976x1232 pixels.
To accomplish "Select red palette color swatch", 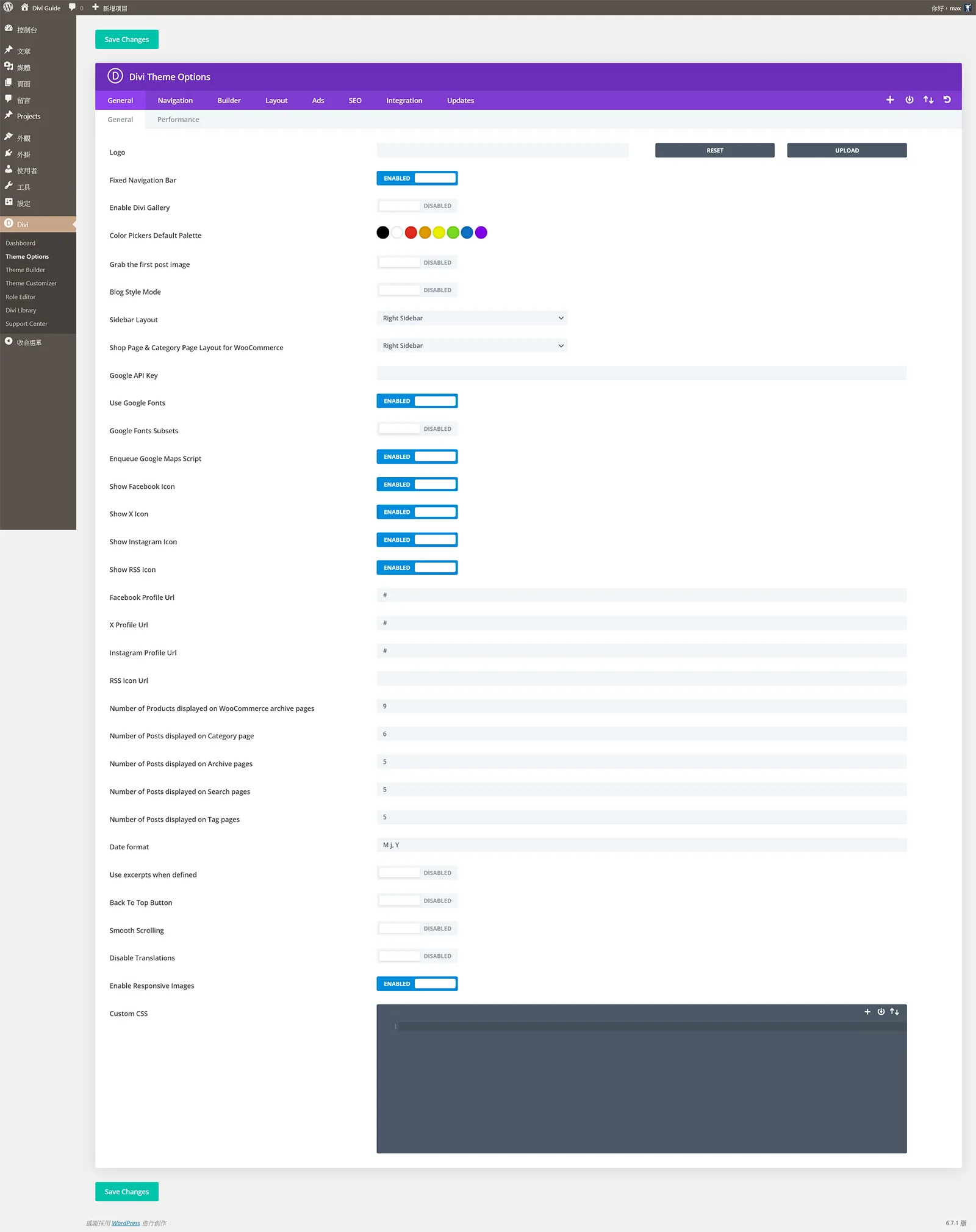I will coord(411,232).
